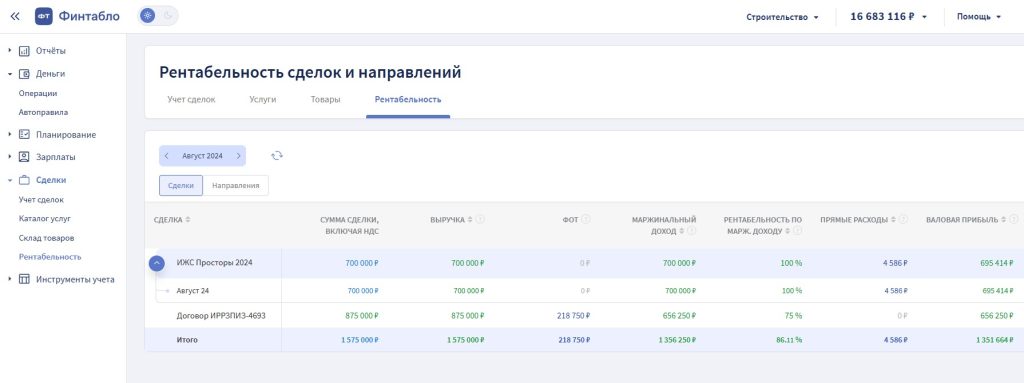Select the Рентабельность tab
Viewport: 1024px width, 383px height.
coord(408,100)
